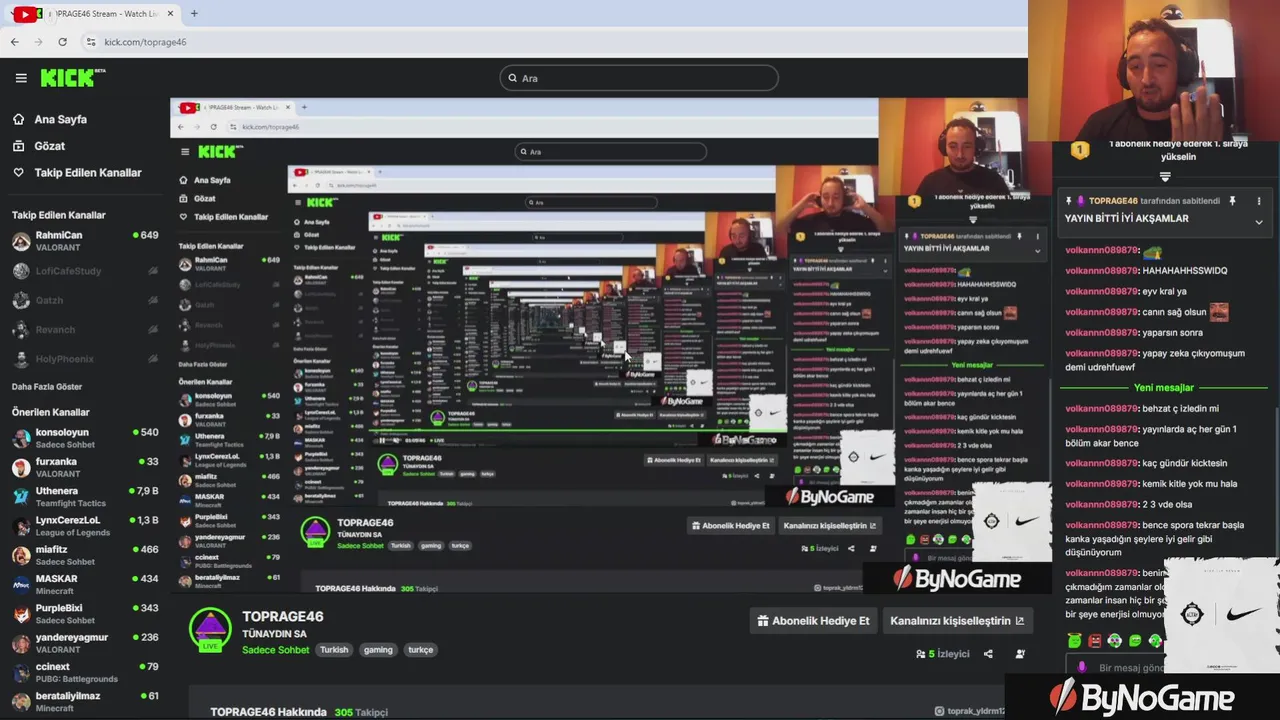The width and height of the screenshot is (1280, 720).
Task: Click the outermost Kanalınızı kişiselleştirin button
Action: 957,621
